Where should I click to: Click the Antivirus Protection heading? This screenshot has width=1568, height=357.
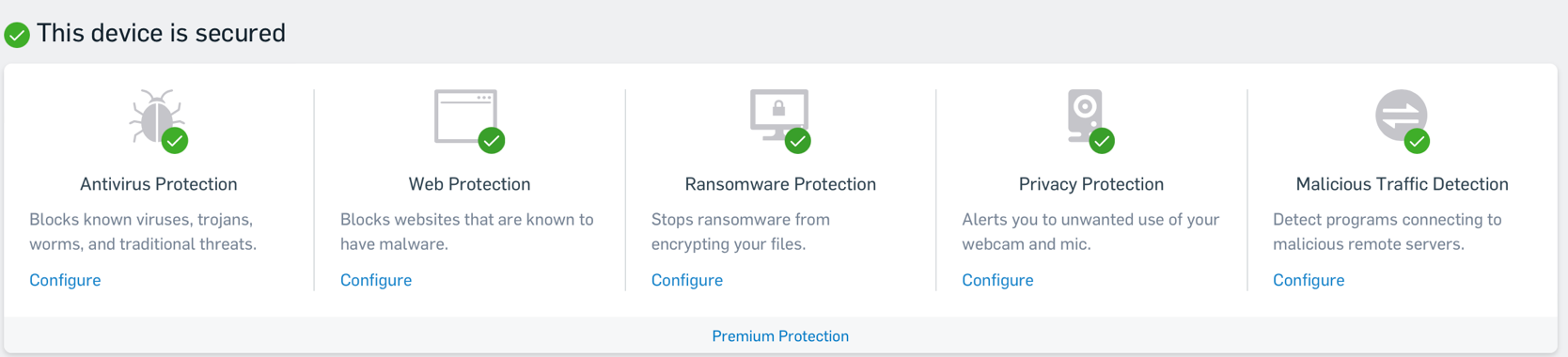click(x=158, y=184)
